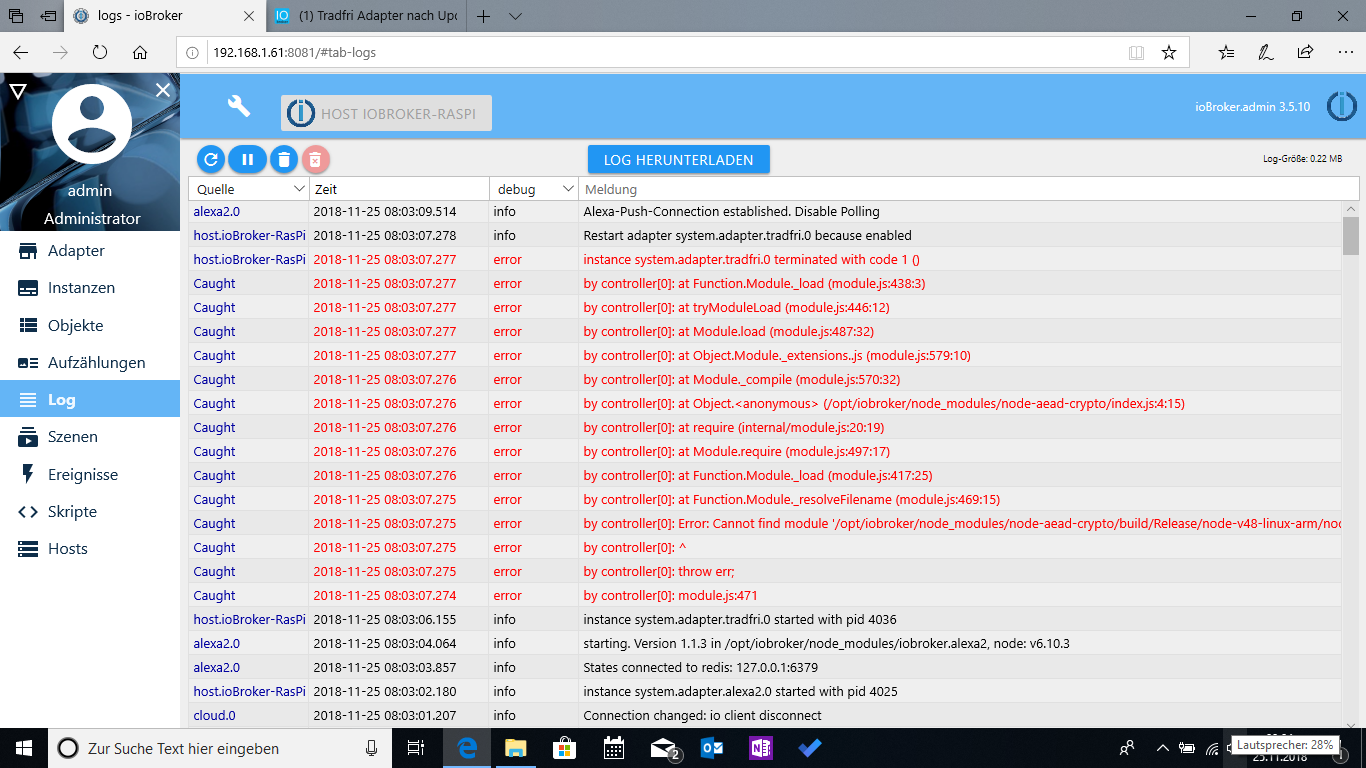Click the triangle icon above the admin avatar
The width and height of the screenshot is (1366, 768).
click(x=17, y=91)
